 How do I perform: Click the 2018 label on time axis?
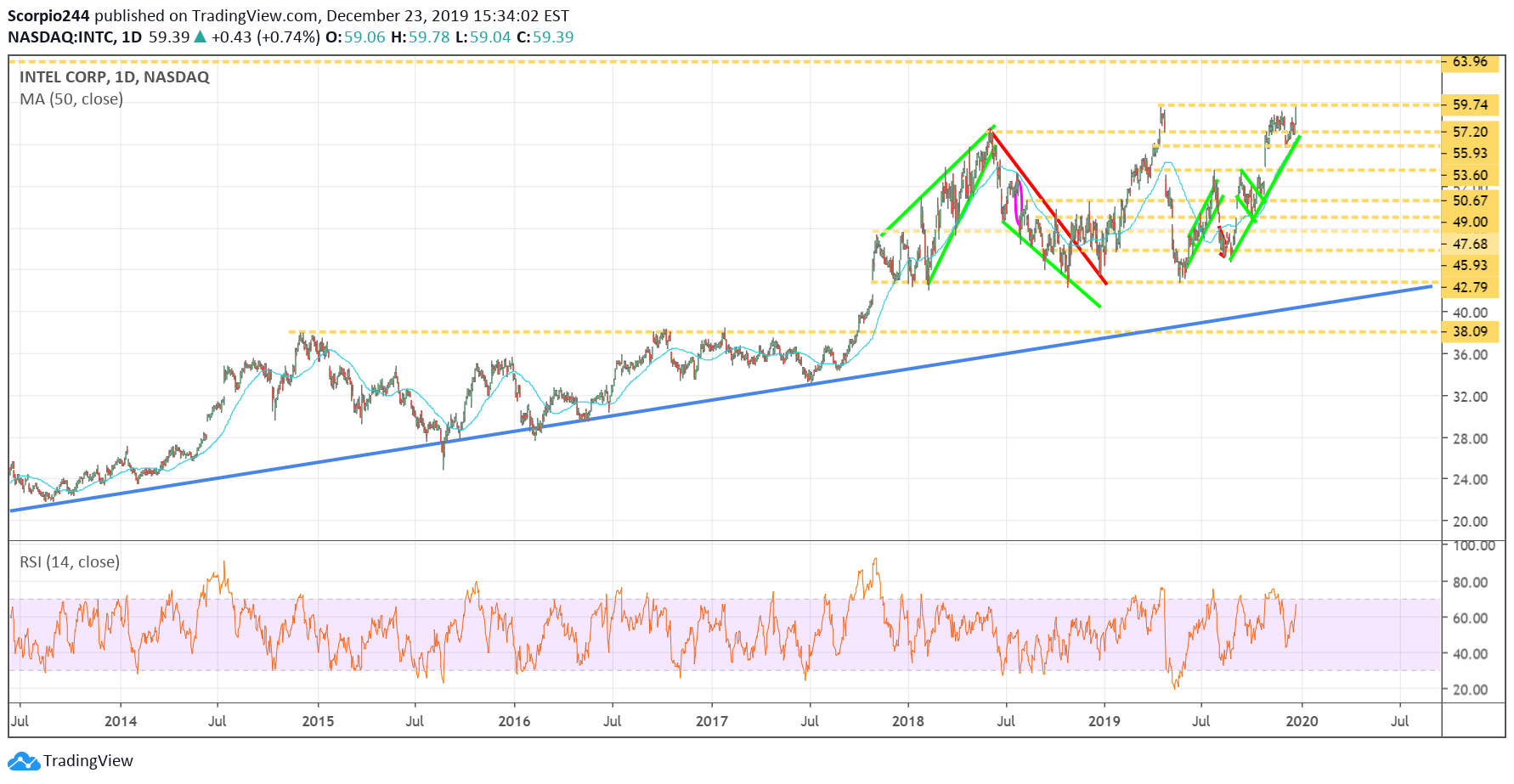click(908, 721)
